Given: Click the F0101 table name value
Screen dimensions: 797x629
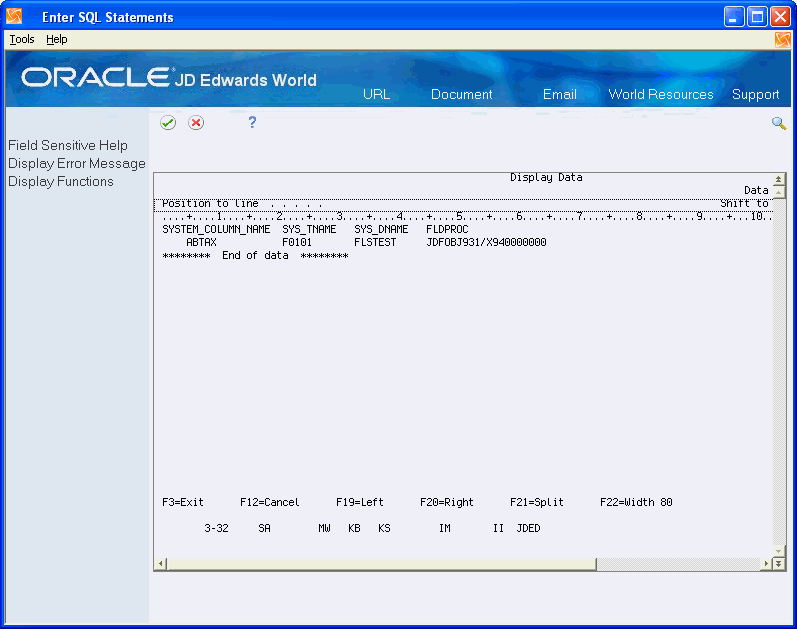Looking at the screenshot, I should click(297, 243).
